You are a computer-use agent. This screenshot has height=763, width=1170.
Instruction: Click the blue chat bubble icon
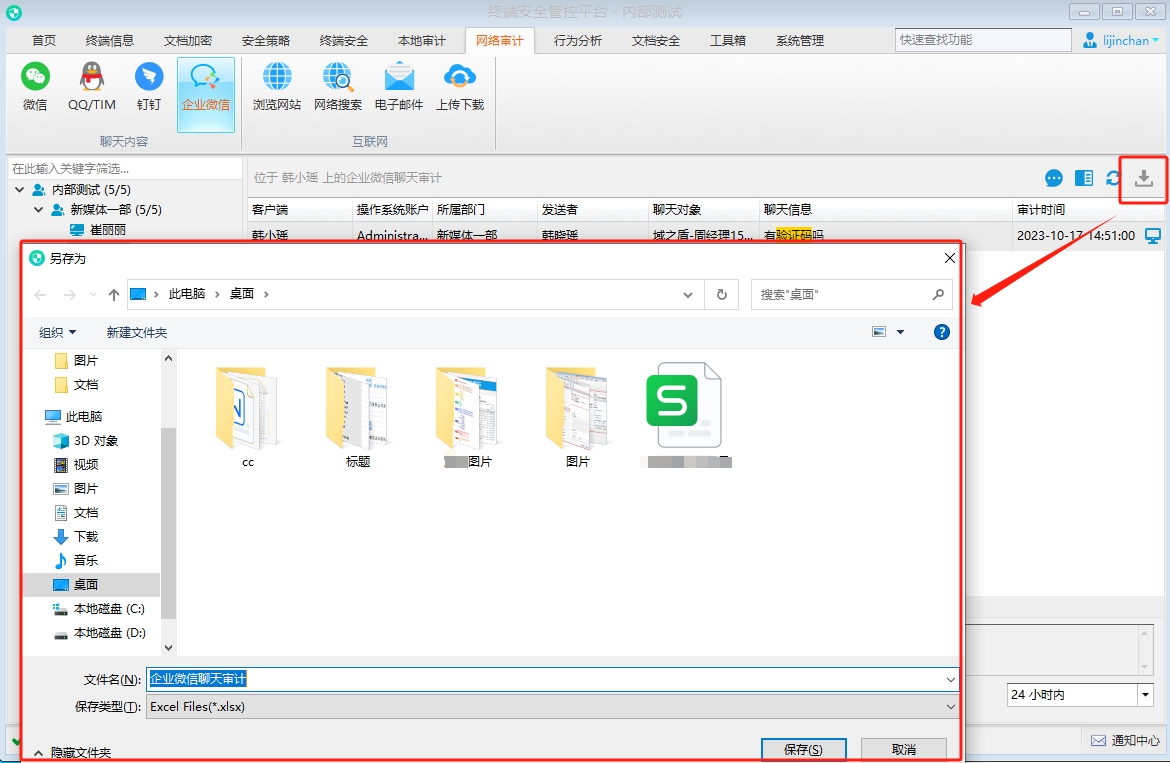tap(1054, 178)
